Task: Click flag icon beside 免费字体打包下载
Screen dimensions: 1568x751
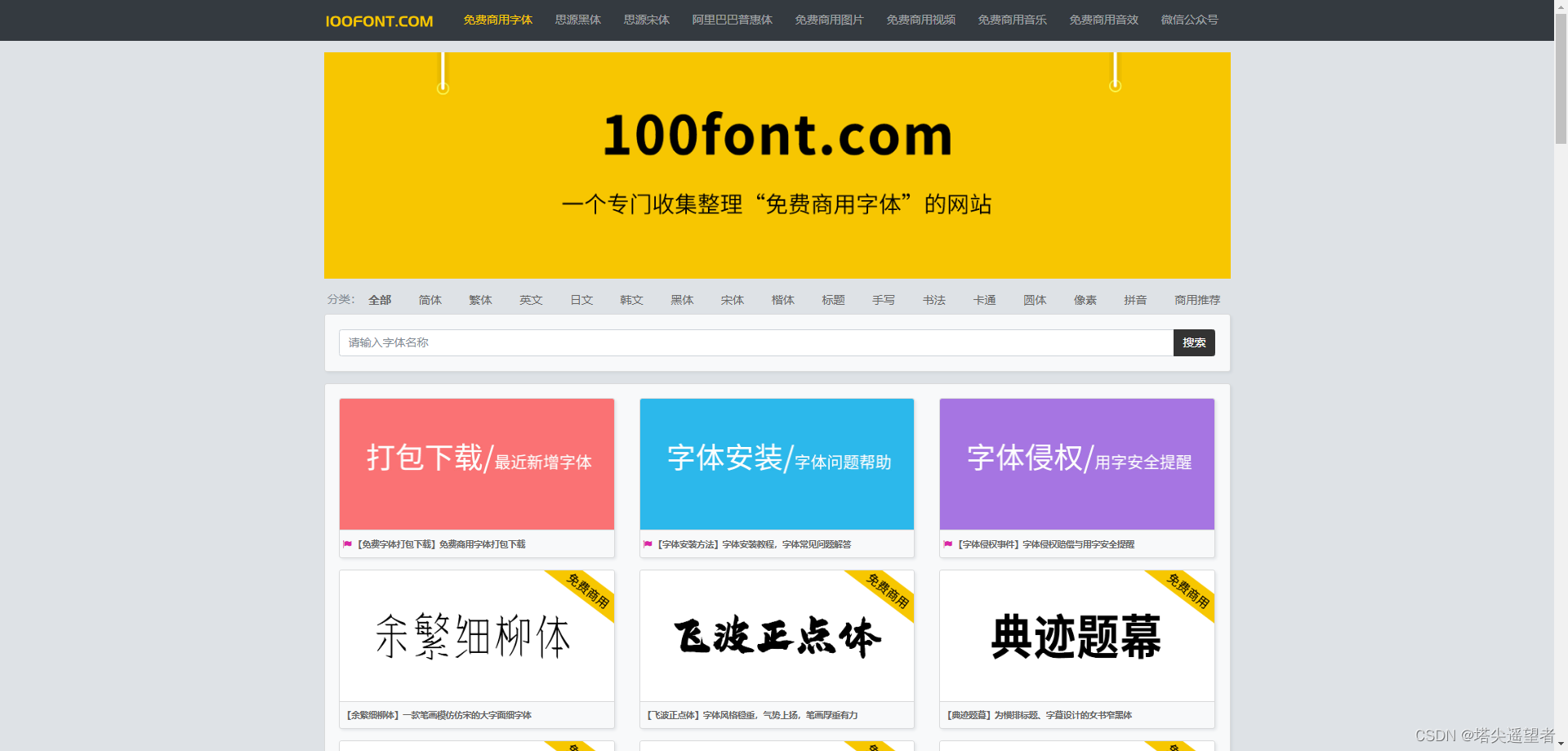Action: coord(348,544)
